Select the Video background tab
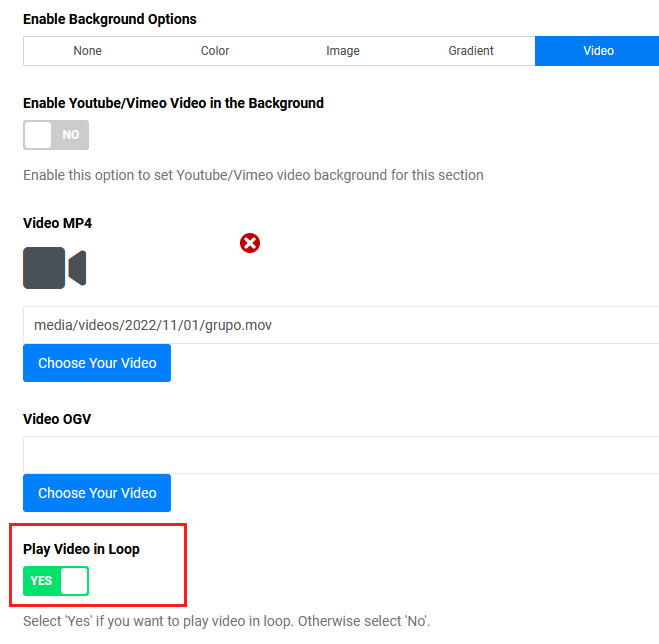This screenshot has height=644, width=659. [598, 51]
